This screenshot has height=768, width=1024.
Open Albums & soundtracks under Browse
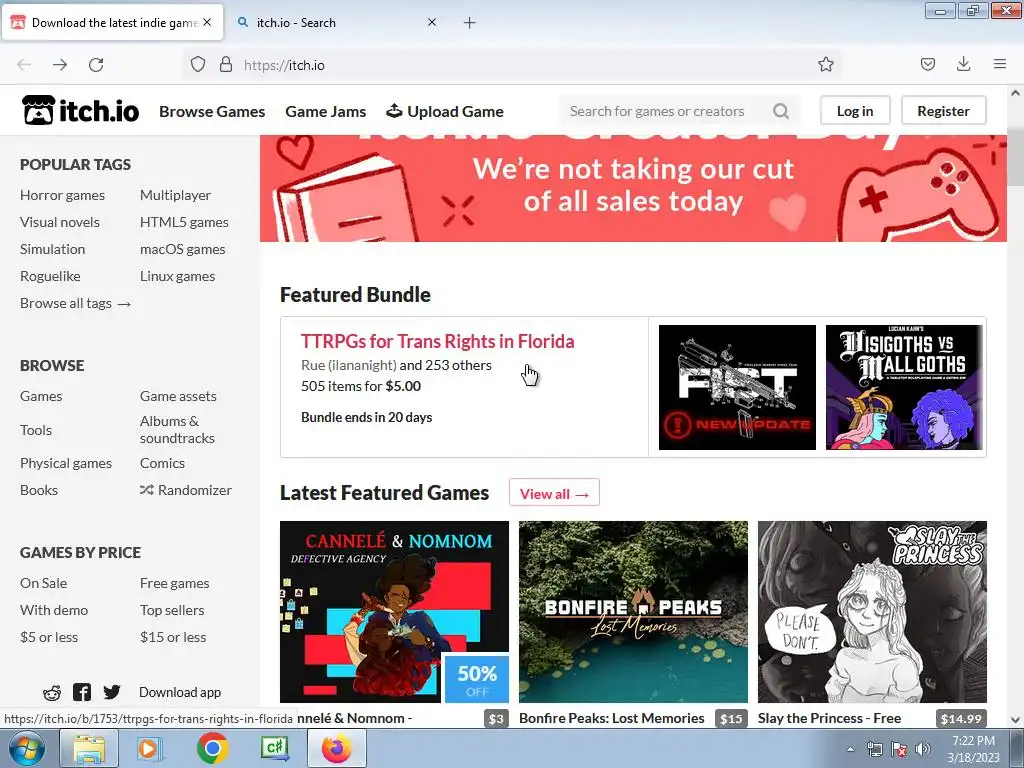178,430
